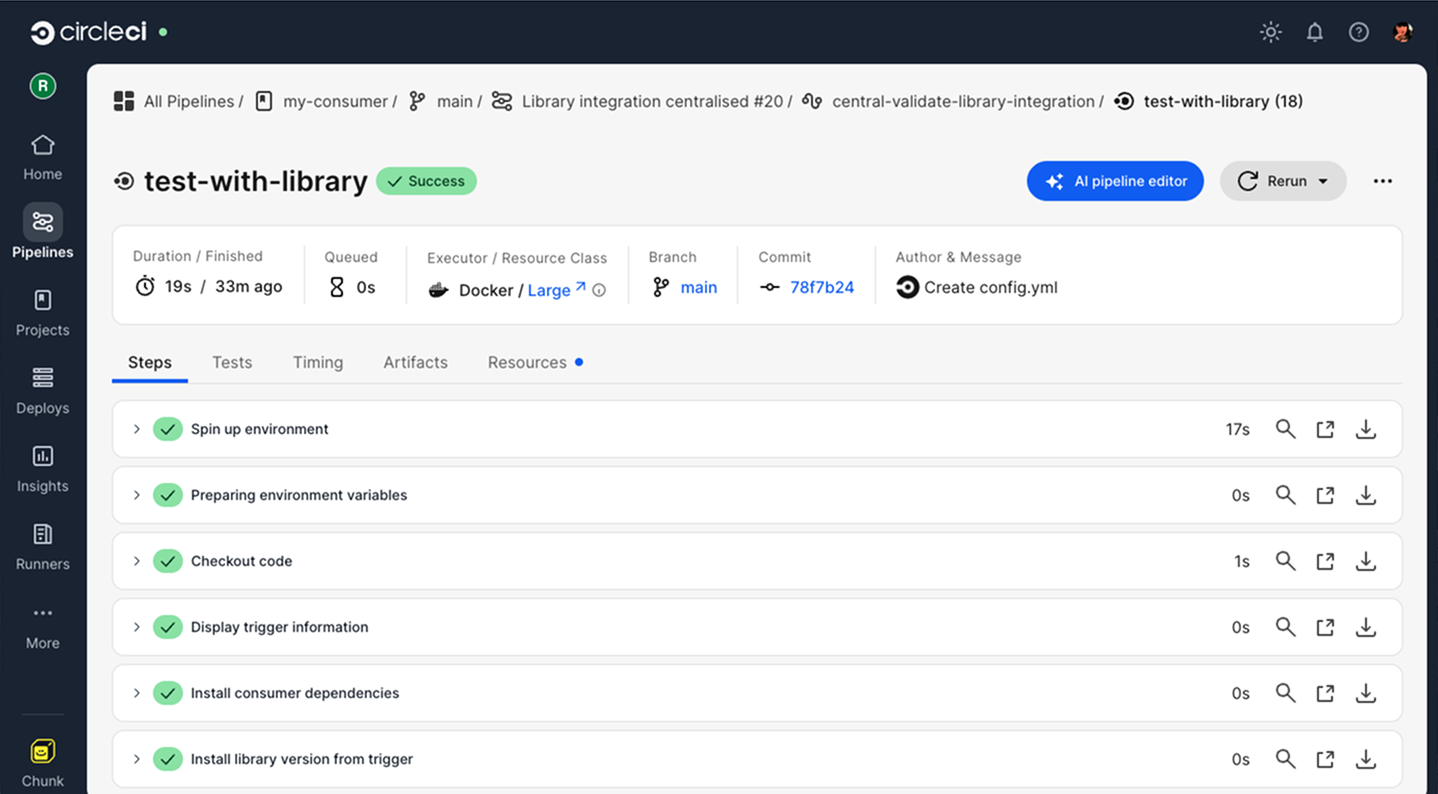Open commit 78f7b24 details
Screen dimensions: 1438x794
[x=821, y=287]
